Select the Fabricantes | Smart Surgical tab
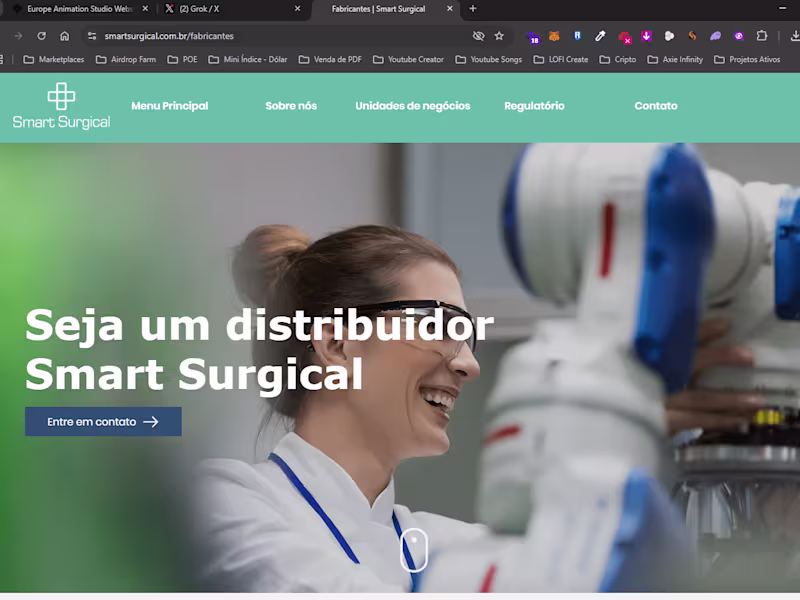This screenshot has width=800, height=600. [x=385, y=9]
